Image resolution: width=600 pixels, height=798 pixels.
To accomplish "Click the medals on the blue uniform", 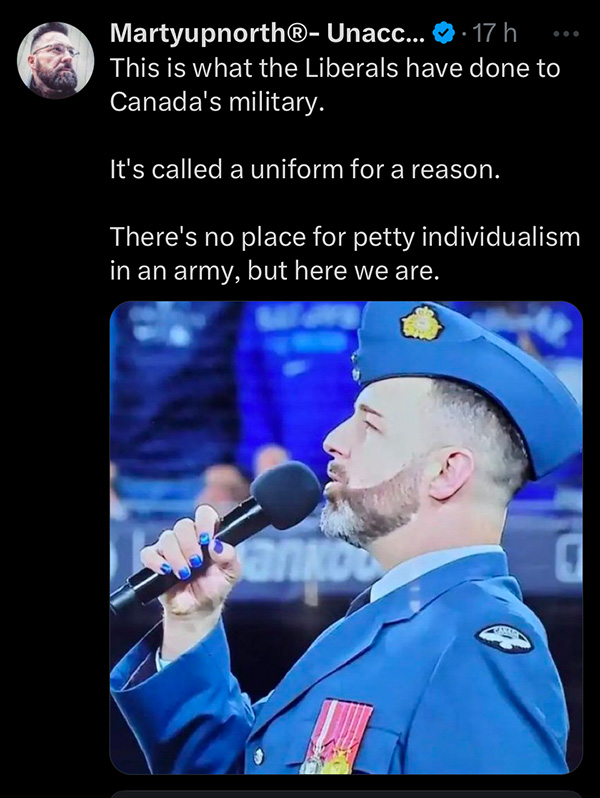I will click(337, 737).
